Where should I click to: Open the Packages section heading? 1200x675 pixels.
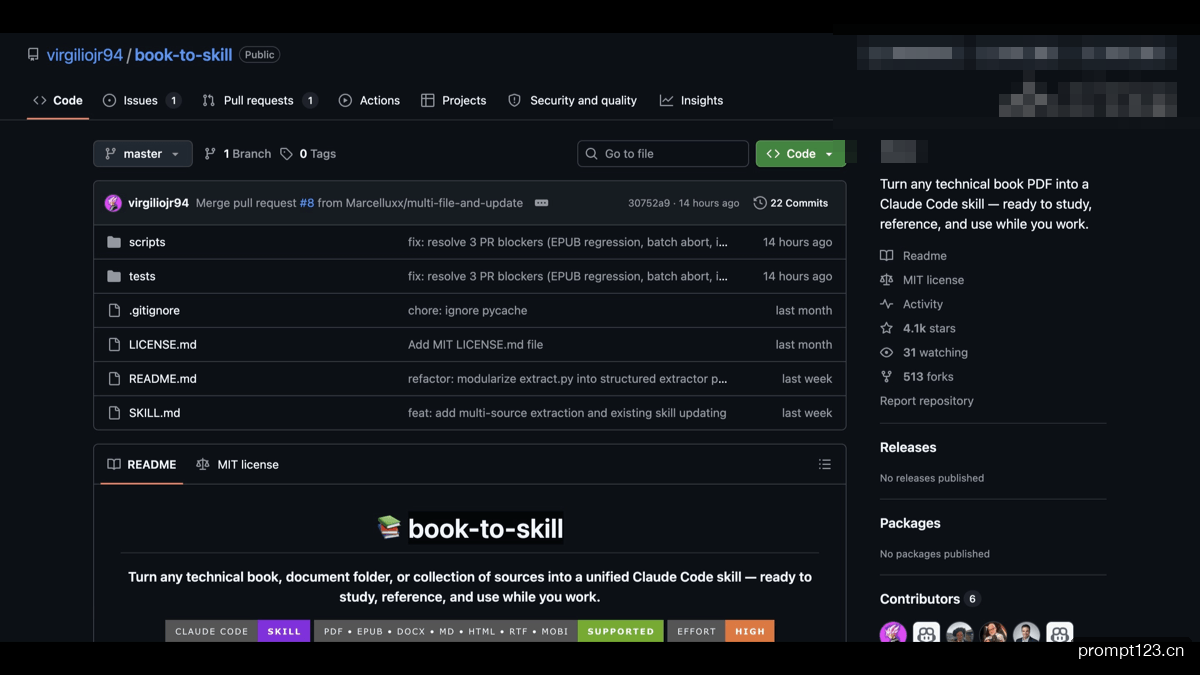(910, 523)
